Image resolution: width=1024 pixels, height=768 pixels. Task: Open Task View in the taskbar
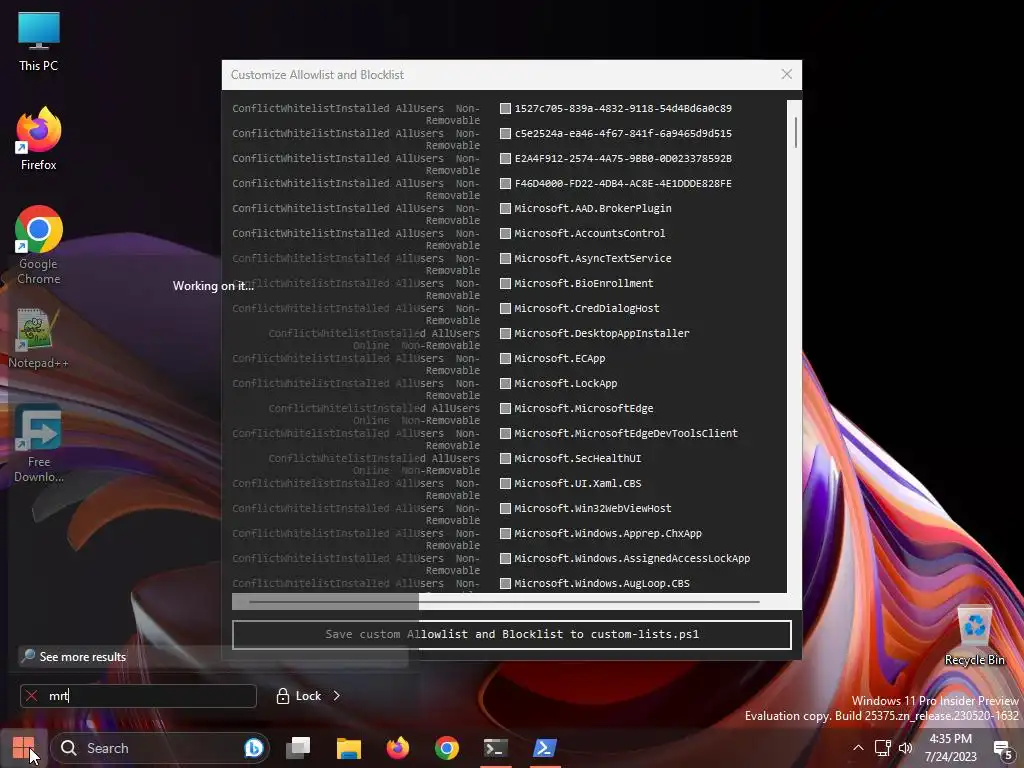(x=298, y=748)
